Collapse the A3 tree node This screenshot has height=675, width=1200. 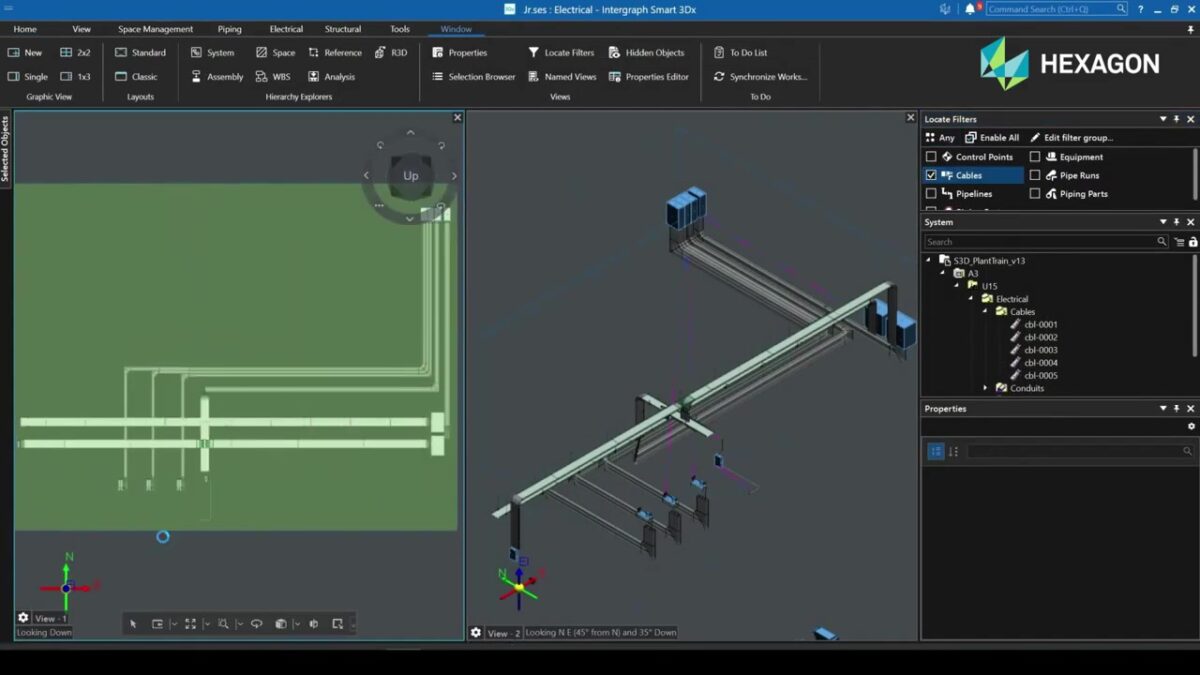[x=942, y=273]
